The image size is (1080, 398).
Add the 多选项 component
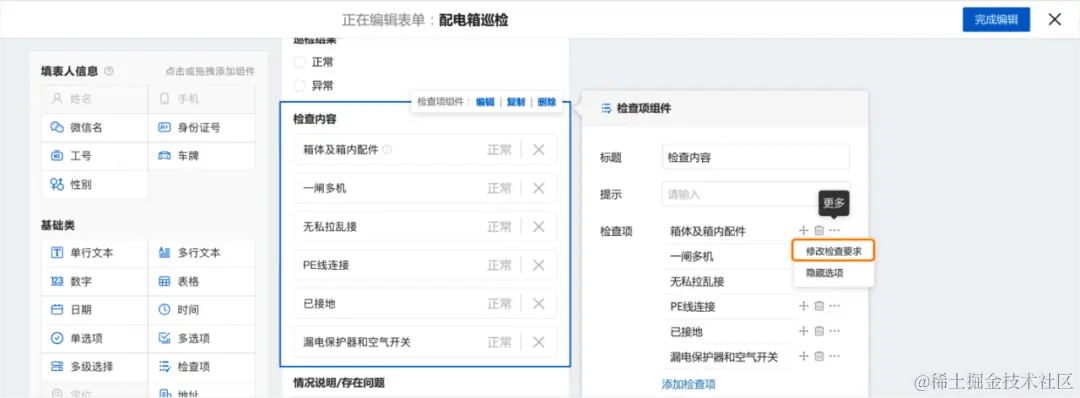(x=202, y=338)
